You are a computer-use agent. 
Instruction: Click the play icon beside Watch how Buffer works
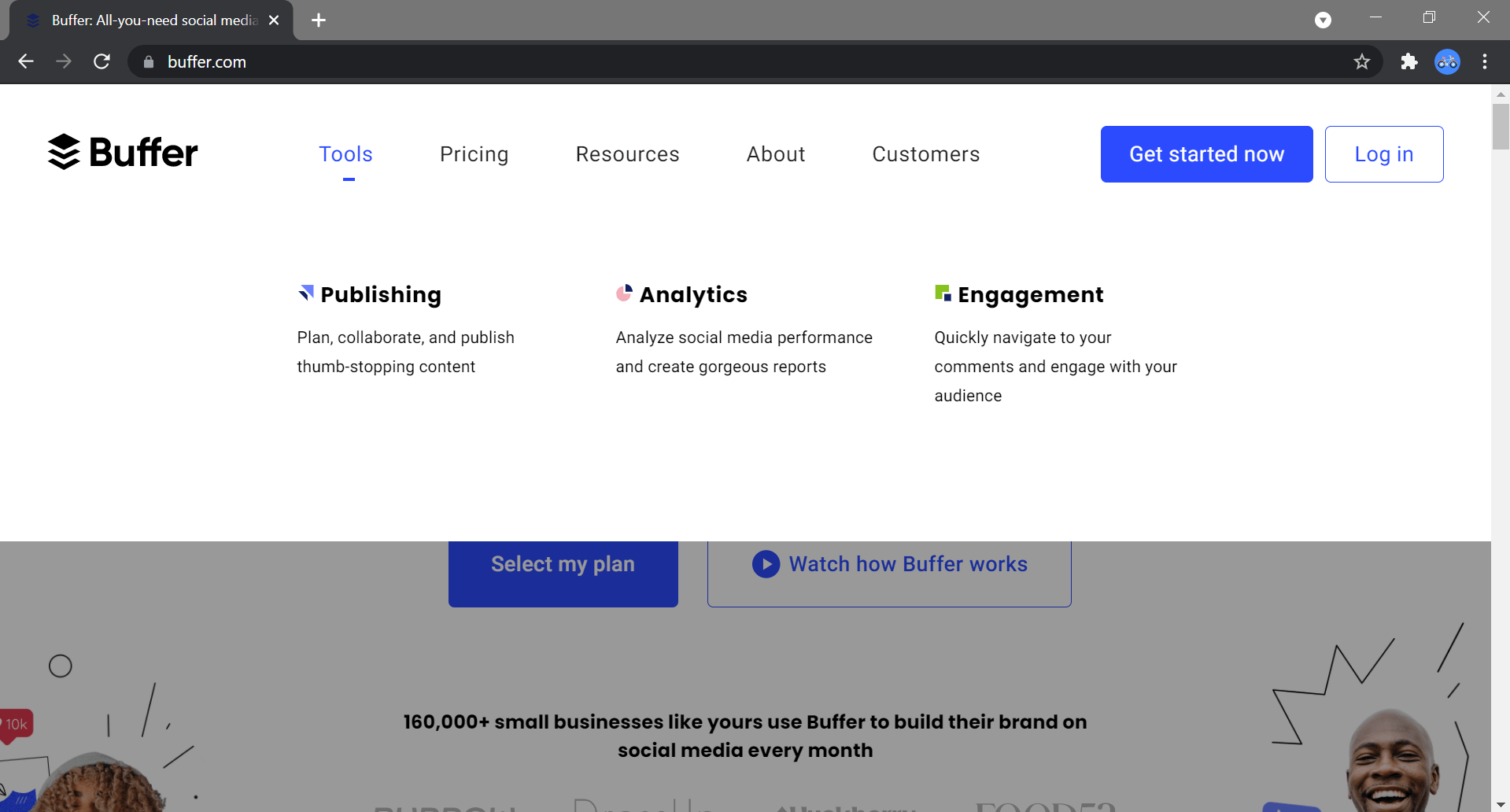[x=766, y=564]
